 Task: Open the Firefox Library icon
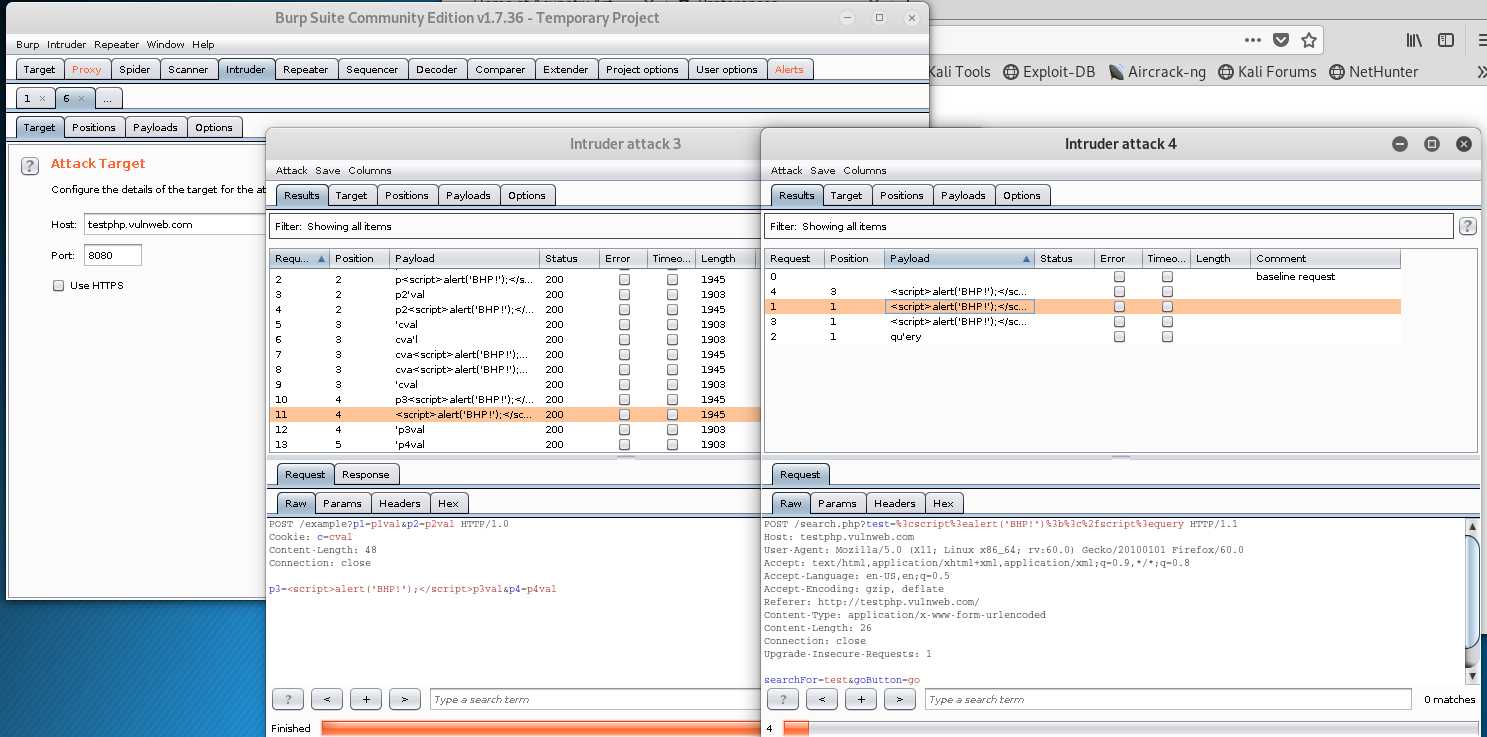click(1414, 40)
